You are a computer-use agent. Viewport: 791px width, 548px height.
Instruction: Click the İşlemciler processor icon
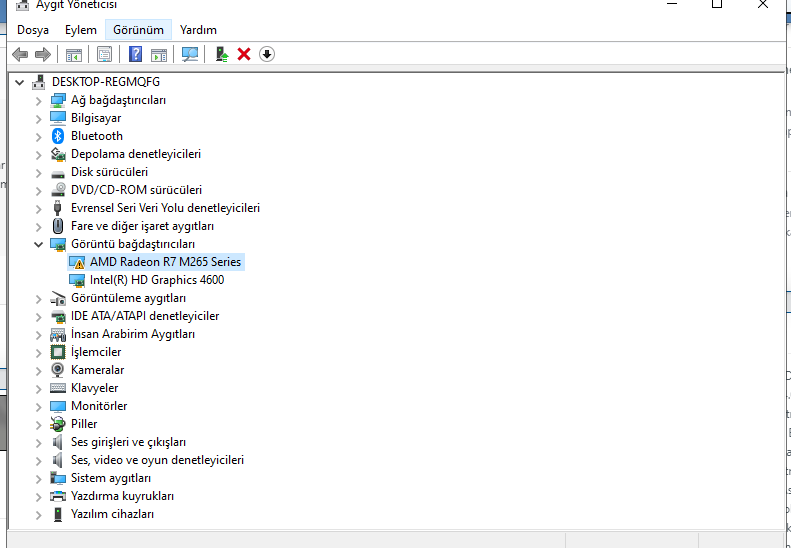point(58,352)
